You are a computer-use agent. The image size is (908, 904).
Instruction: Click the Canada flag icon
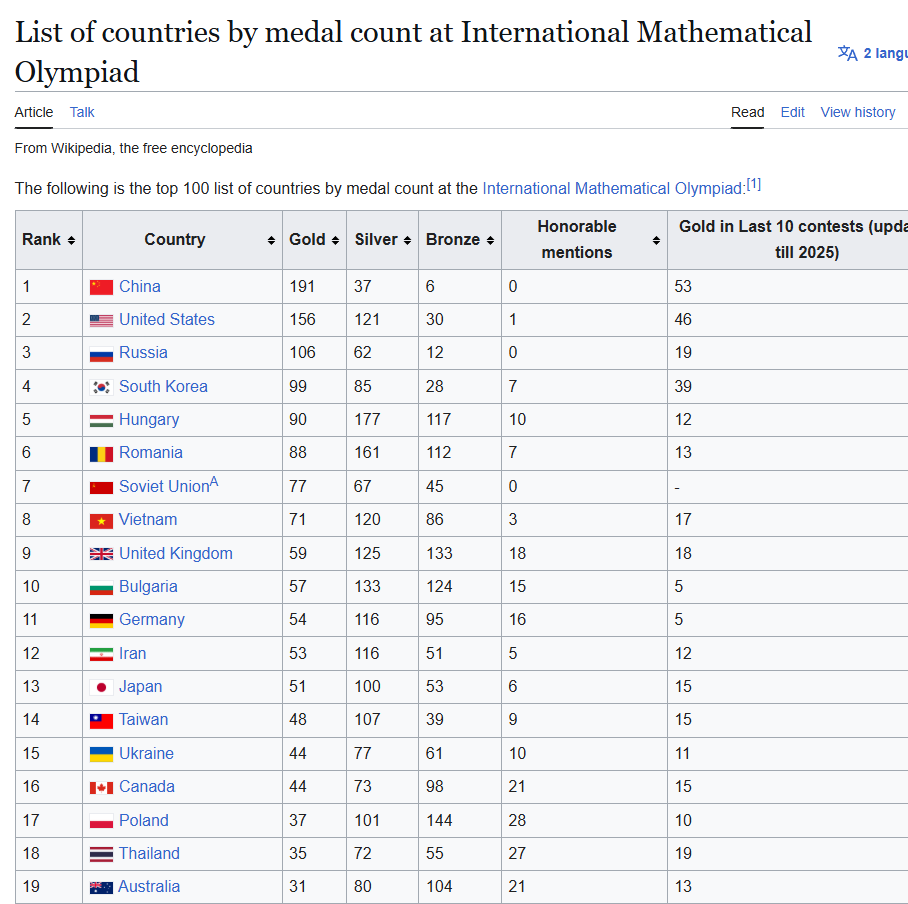(101, 787)
